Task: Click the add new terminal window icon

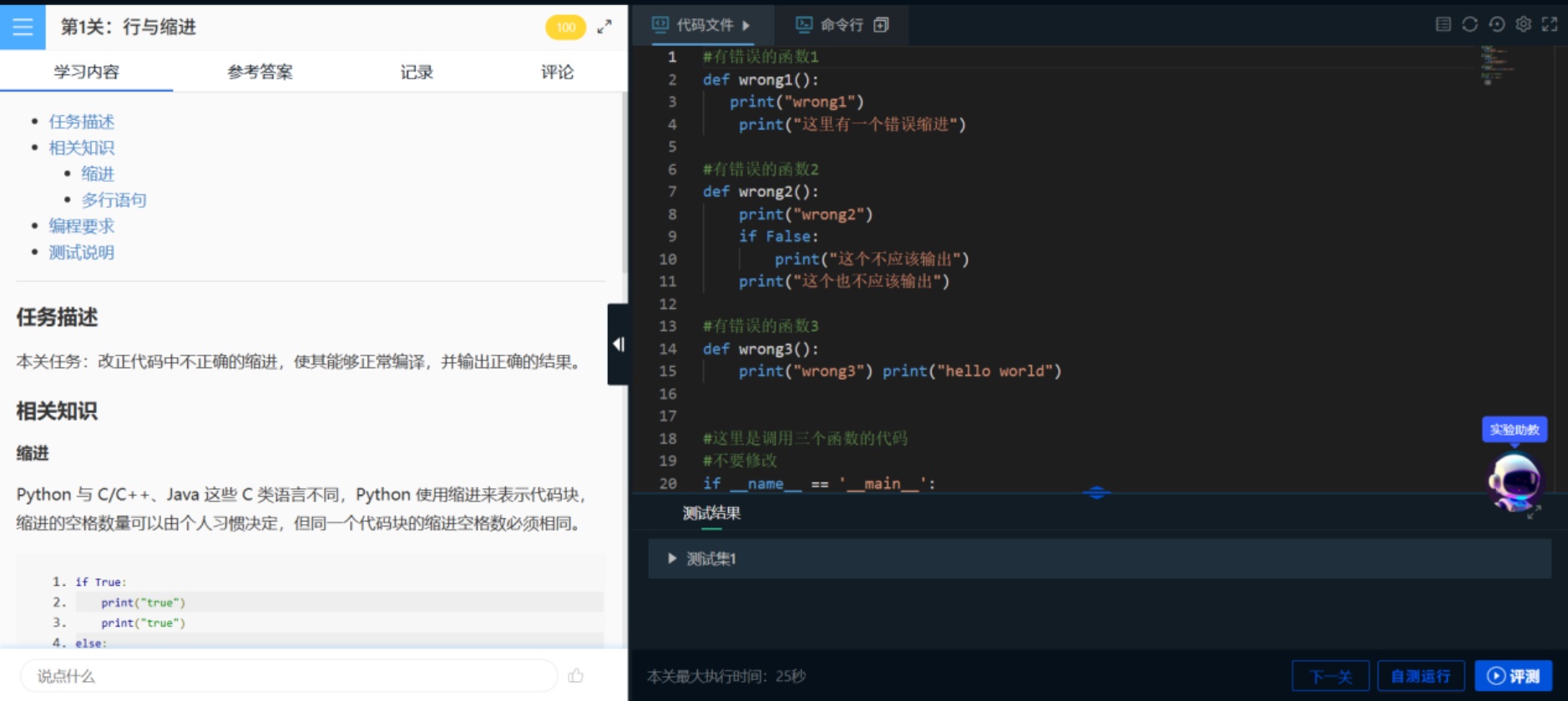Action: [x=881, y=25]
